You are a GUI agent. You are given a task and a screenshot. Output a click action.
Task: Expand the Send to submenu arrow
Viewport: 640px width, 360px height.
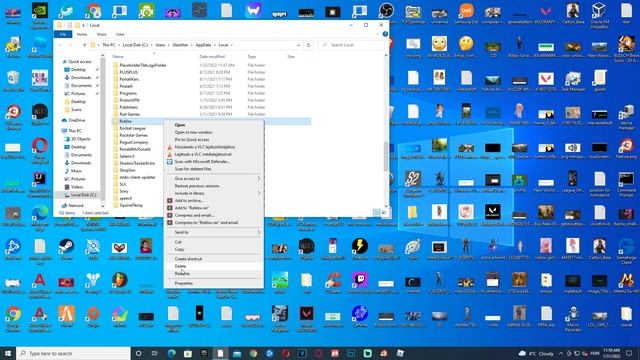pos(259,232)
